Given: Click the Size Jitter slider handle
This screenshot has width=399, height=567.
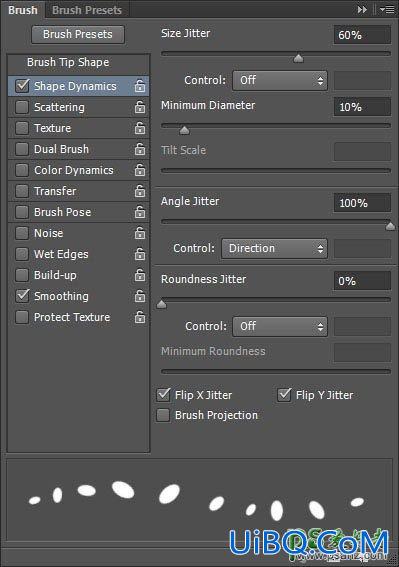Looking at the screenshot, I should tap(298, 58).
